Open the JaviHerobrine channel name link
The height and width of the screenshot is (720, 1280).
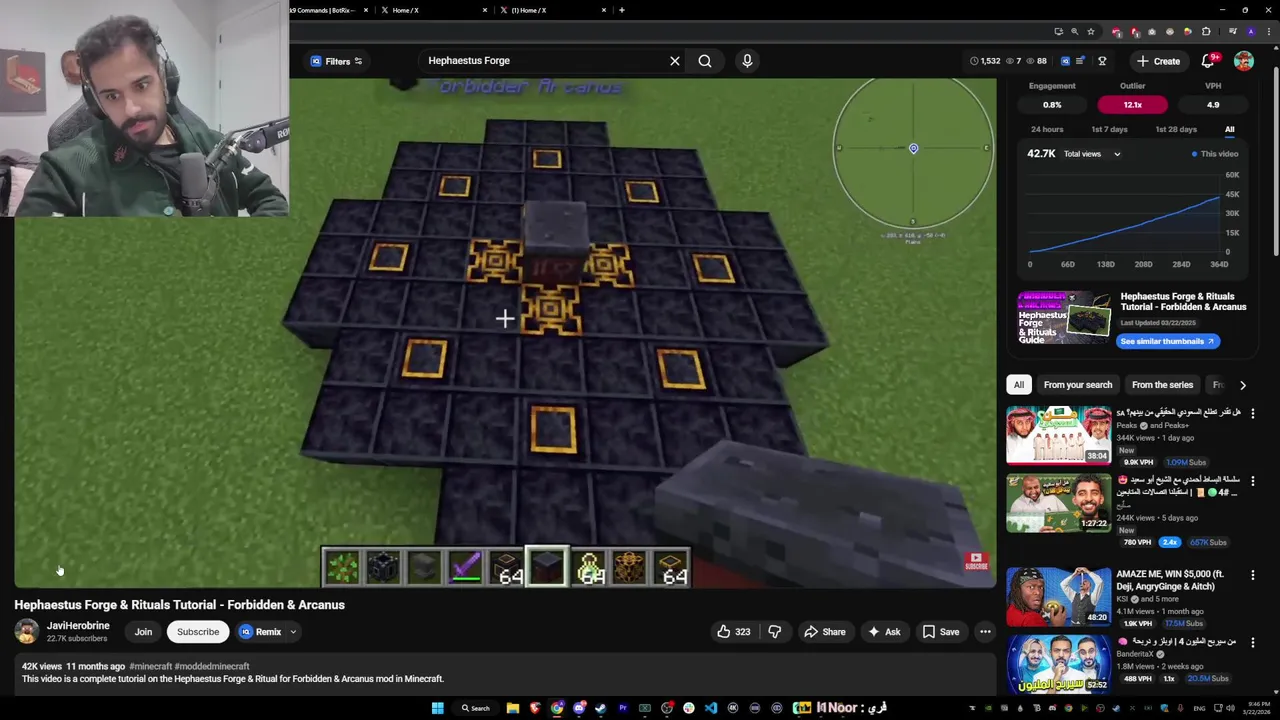78,626
